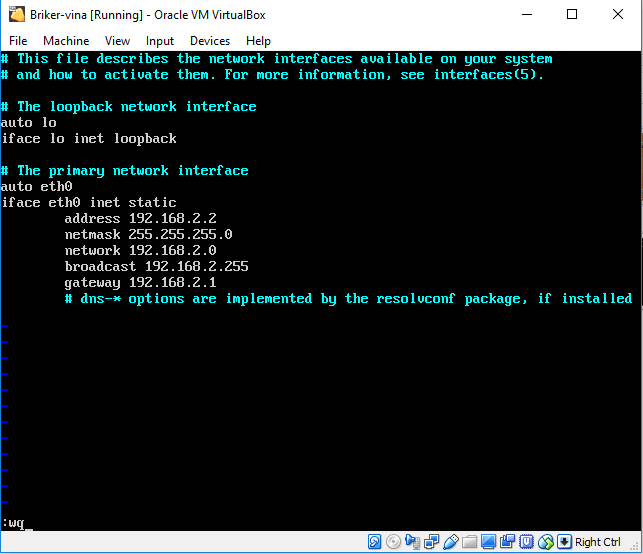Screen dimensions: 643x554
Task: Click the CPU virtualization status icon
Action: click(527, 542)
